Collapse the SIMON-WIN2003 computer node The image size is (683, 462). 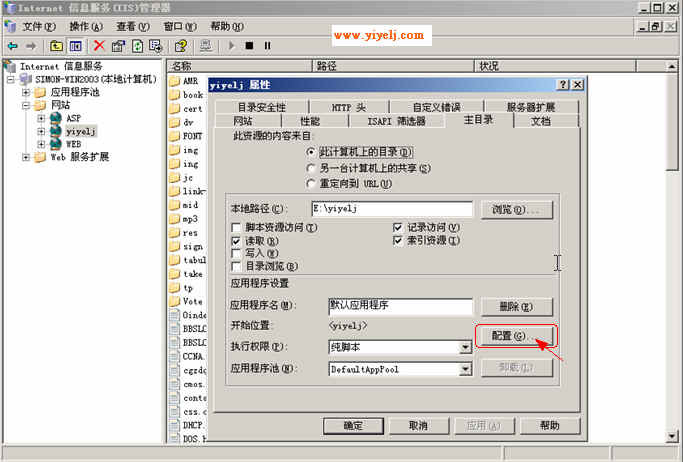coord(11,79)
